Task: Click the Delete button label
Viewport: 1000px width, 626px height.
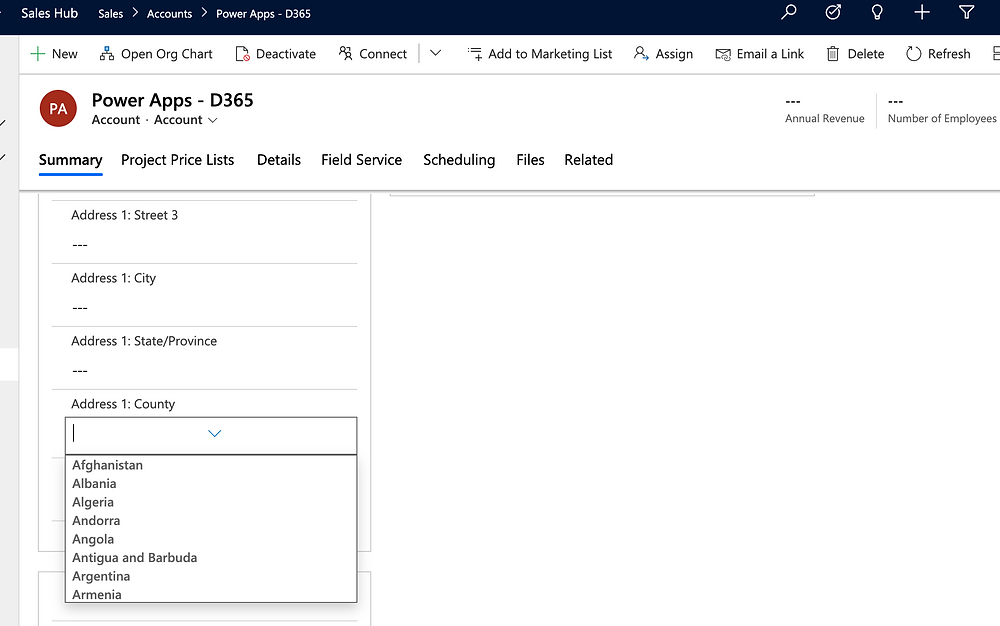Action: pyautogui.click(x=865, y=54)
